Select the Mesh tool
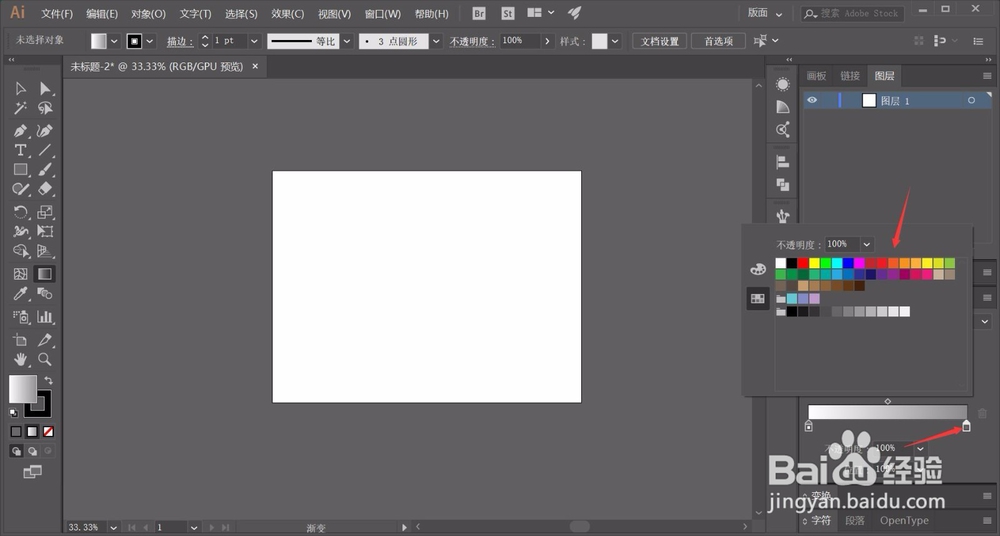 (20, 274)
